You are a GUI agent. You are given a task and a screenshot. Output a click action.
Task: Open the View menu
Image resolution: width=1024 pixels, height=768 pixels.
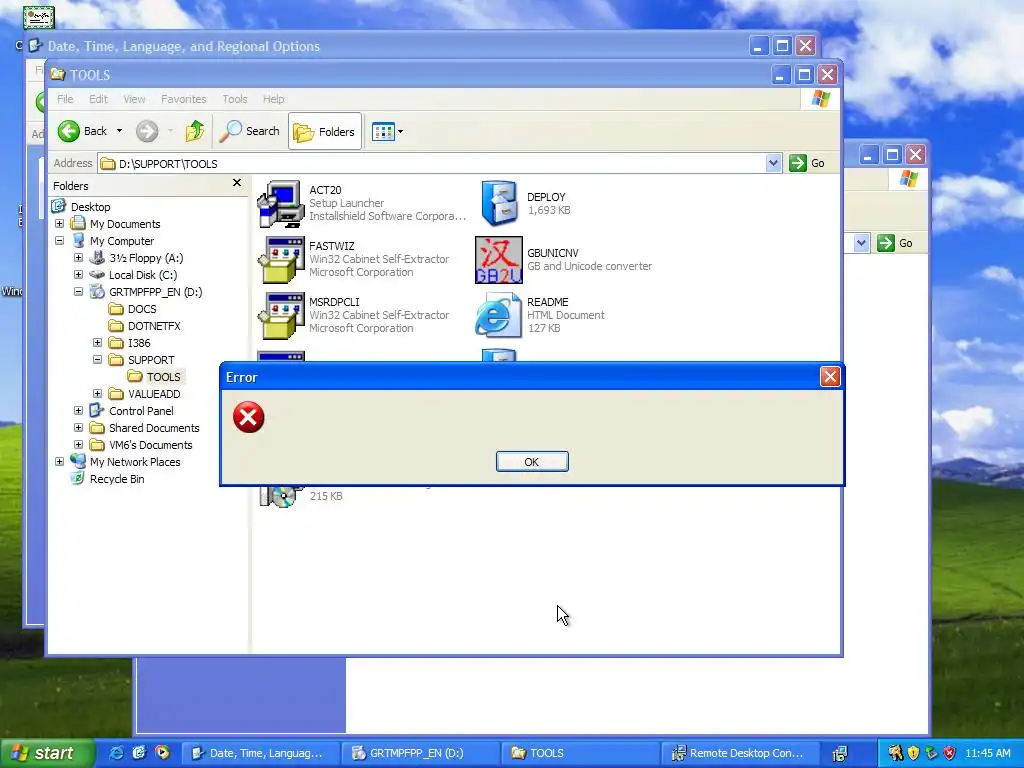(135, 99)
